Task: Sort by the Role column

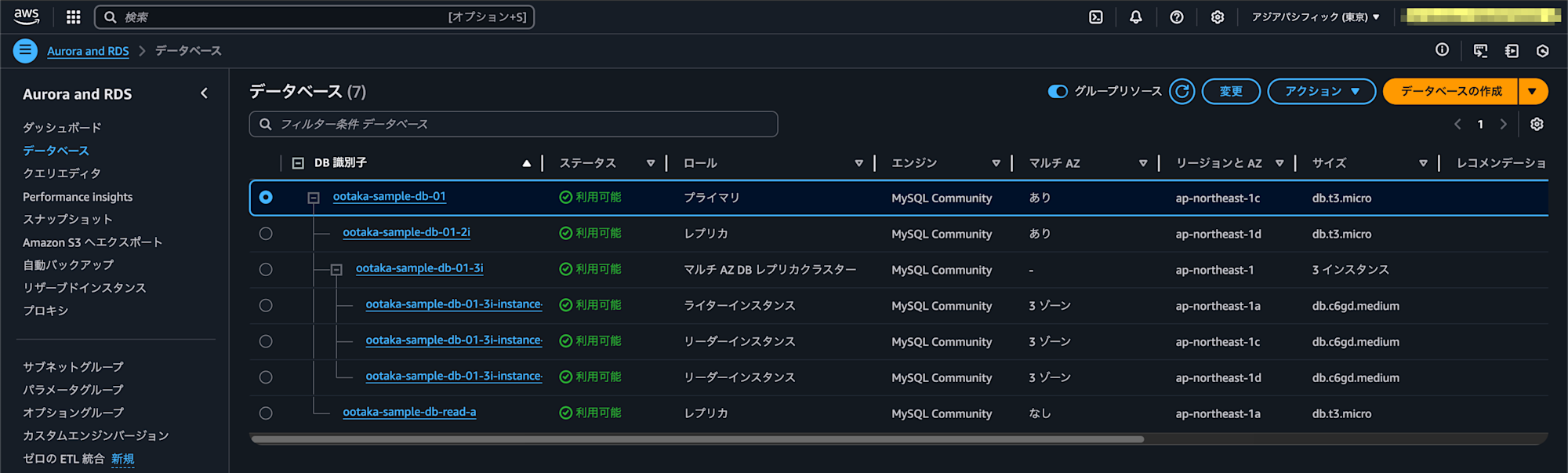Action: (859, 163)
